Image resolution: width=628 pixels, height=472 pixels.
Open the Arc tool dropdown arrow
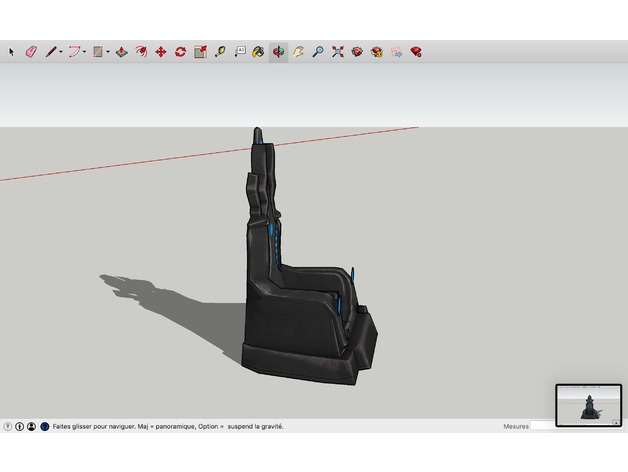click(x=85, y=51)
